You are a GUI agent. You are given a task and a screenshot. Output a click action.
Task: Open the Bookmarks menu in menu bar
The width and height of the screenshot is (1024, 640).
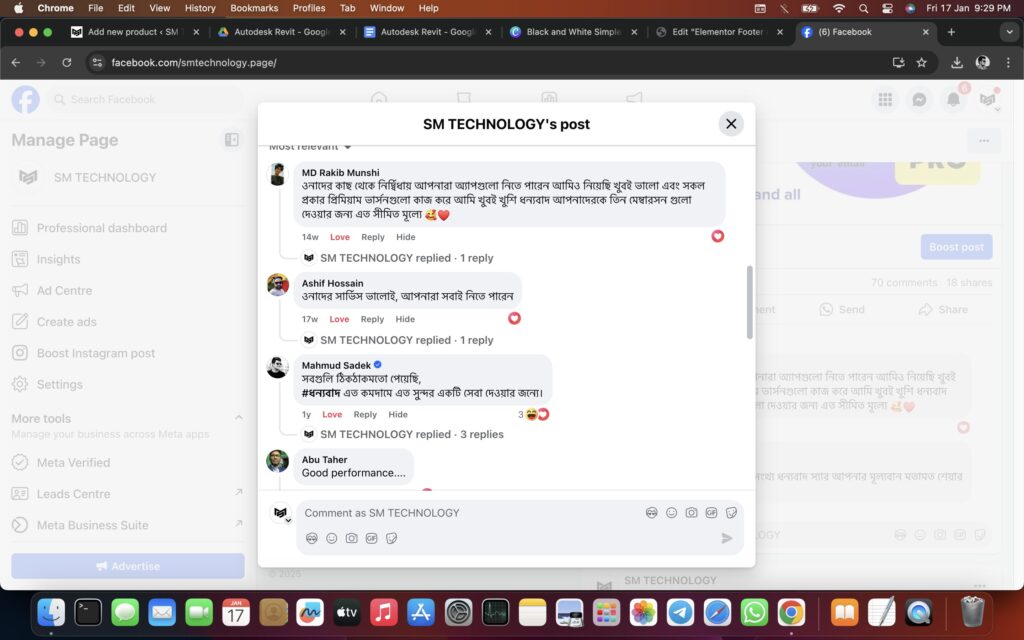pos(254,8)
